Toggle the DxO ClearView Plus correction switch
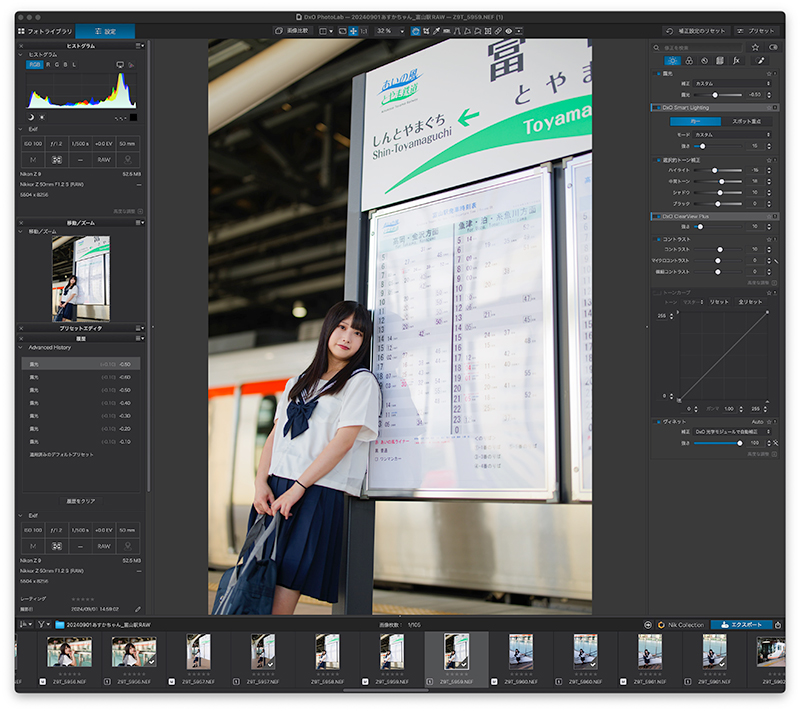This screenshot has height=711, width=800. [656, 215]
